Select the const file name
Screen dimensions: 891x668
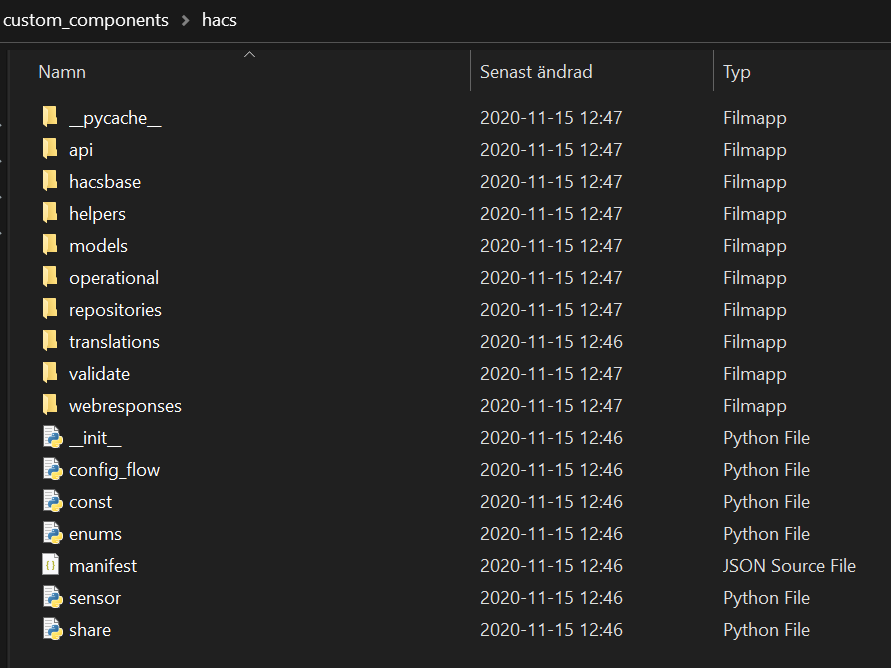click(x=90, y=502)
